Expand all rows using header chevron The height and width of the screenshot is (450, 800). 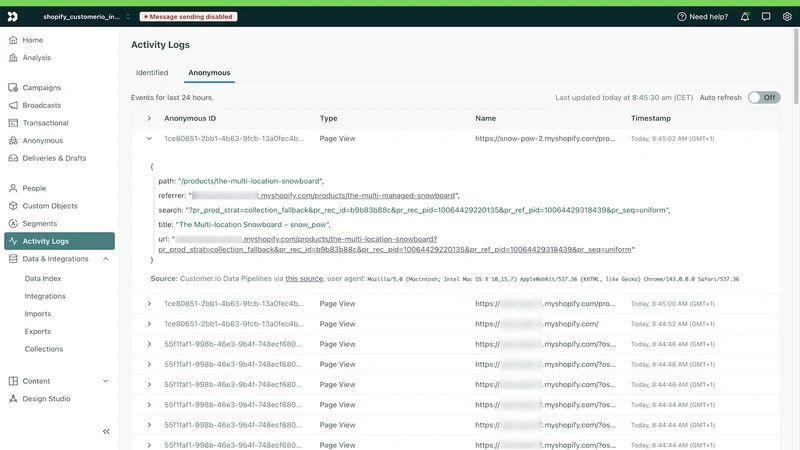coord(149,118)
